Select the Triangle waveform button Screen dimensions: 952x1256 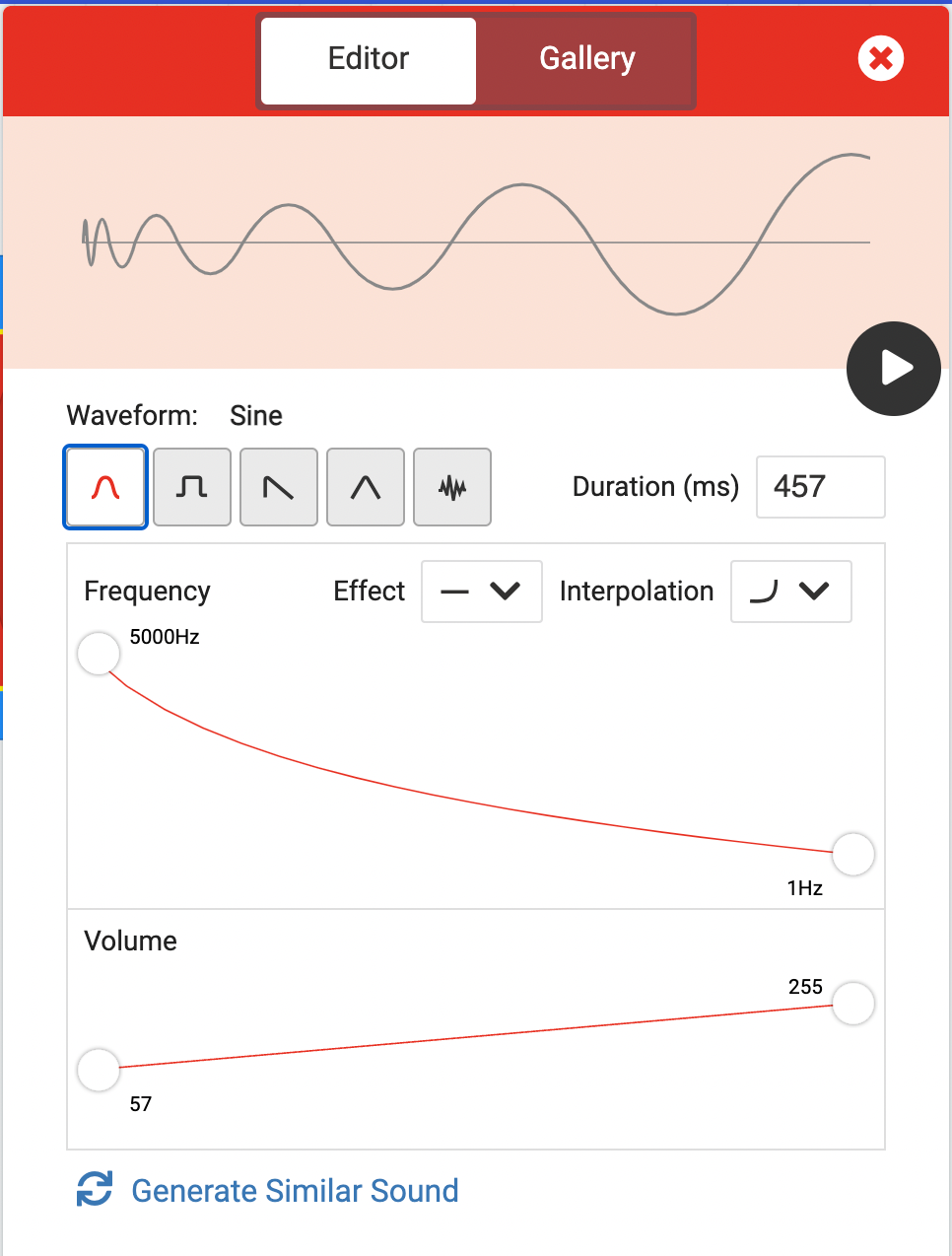(x=366, y=487)
